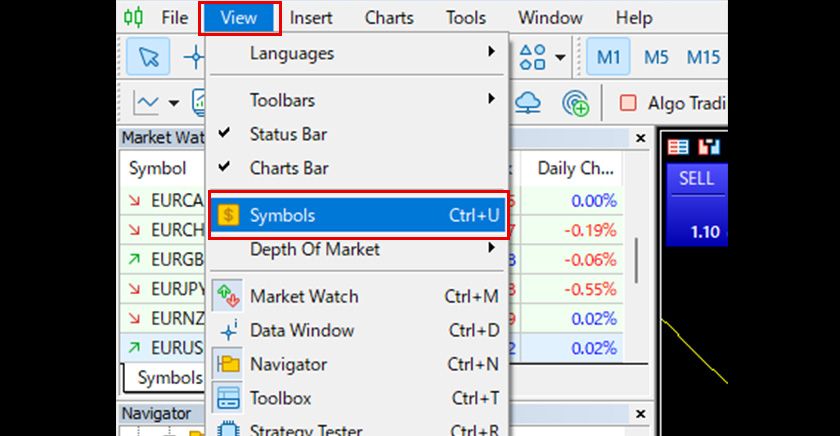The height and width of the screenshot is (436, 840).
Task: Click the Data Window crosshair icon
Action: coord(229,330)
